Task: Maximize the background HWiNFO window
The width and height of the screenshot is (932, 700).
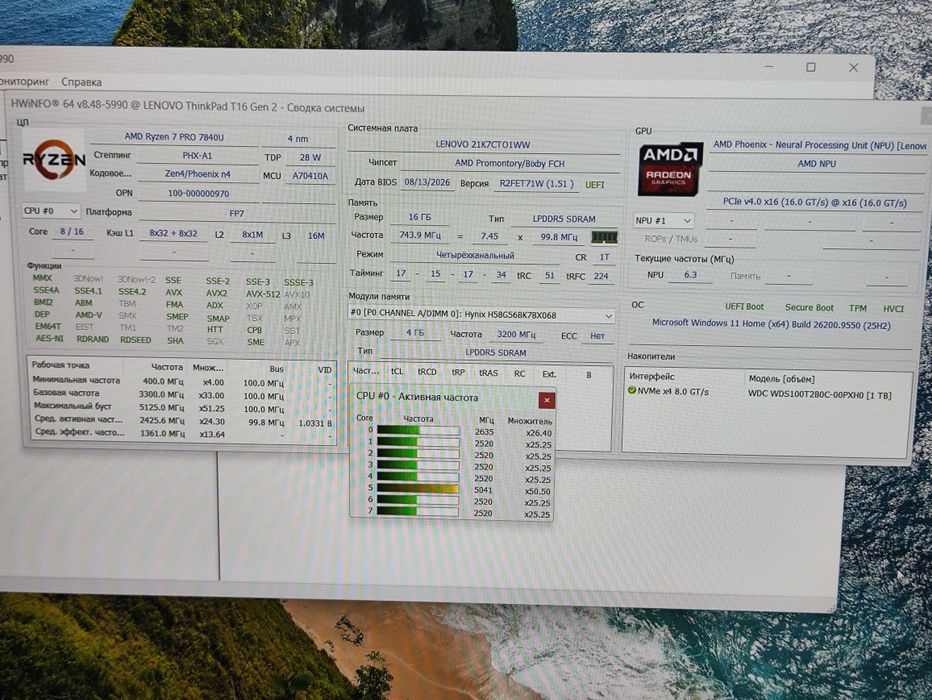Action: [810, 67]
